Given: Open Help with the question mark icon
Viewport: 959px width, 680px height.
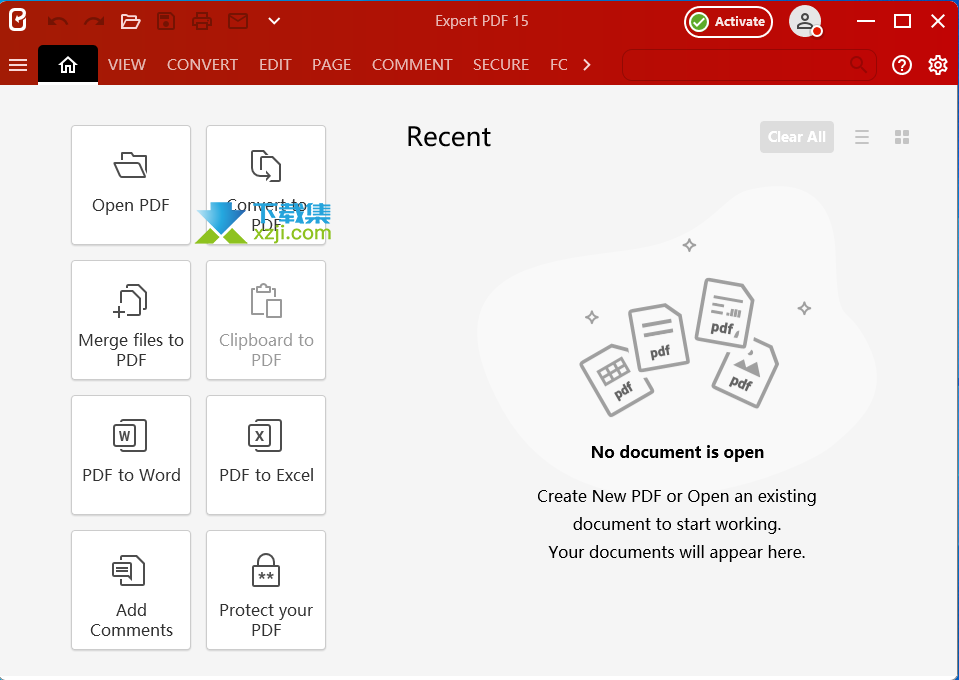Looking at the screenshot, I should [x=902, y=65].
